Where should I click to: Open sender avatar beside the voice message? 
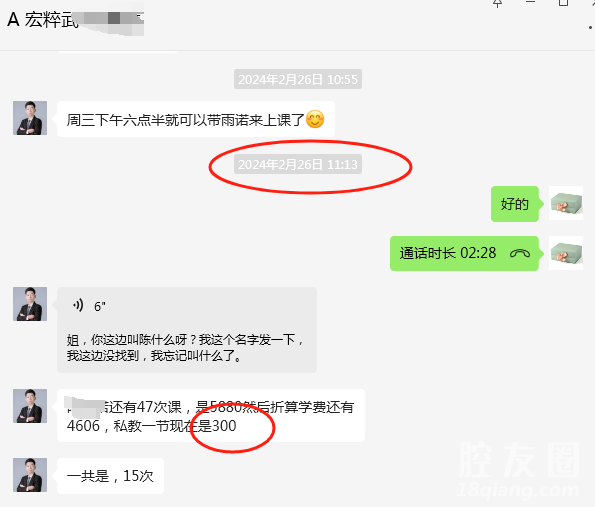click(x=30, y=304)
